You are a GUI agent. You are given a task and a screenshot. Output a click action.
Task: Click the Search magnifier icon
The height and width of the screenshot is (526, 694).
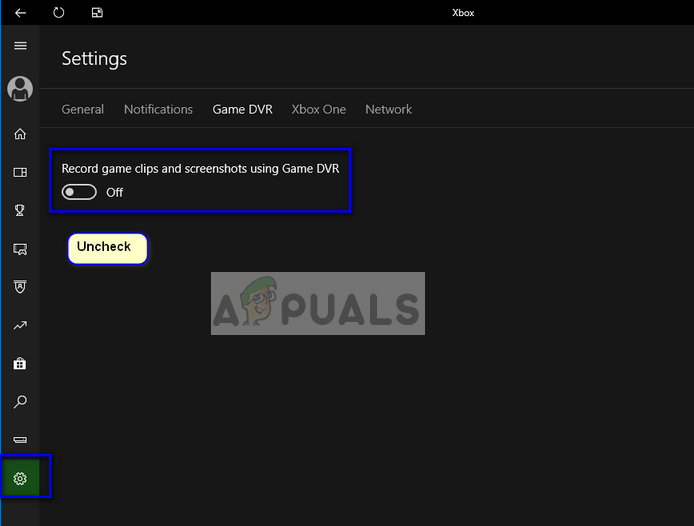20,402
